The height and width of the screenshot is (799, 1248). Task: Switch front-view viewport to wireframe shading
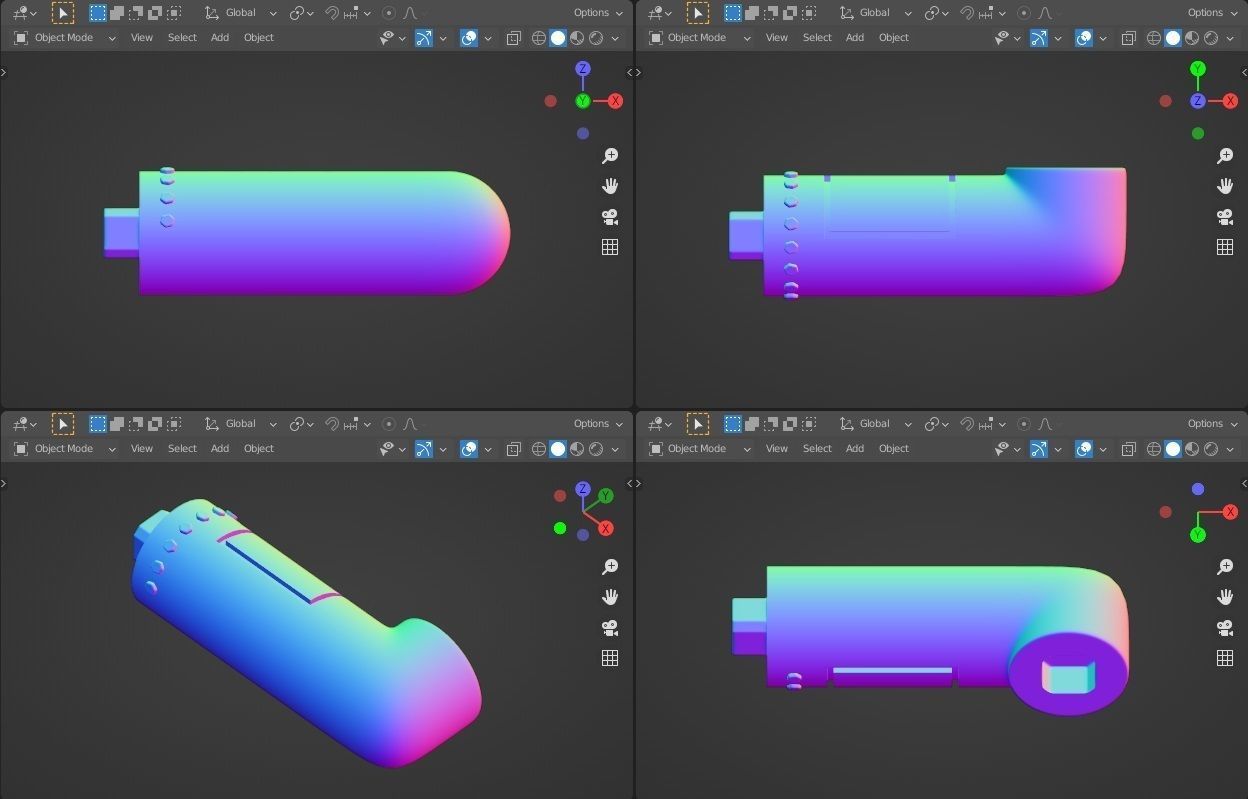click(x=539, y=38)
